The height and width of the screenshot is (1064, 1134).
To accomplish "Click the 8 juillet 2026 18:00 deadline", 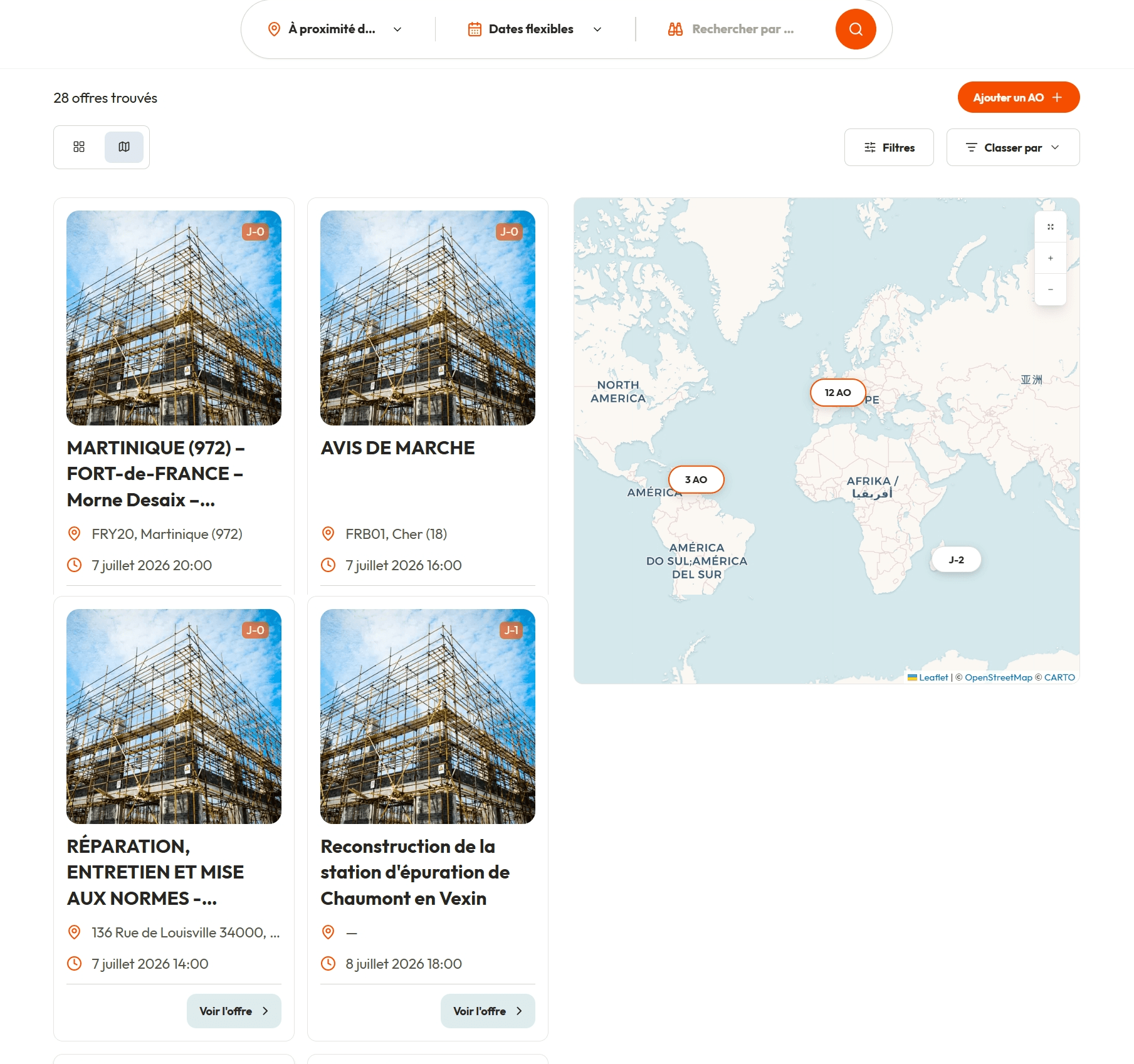I will [404, 964].
